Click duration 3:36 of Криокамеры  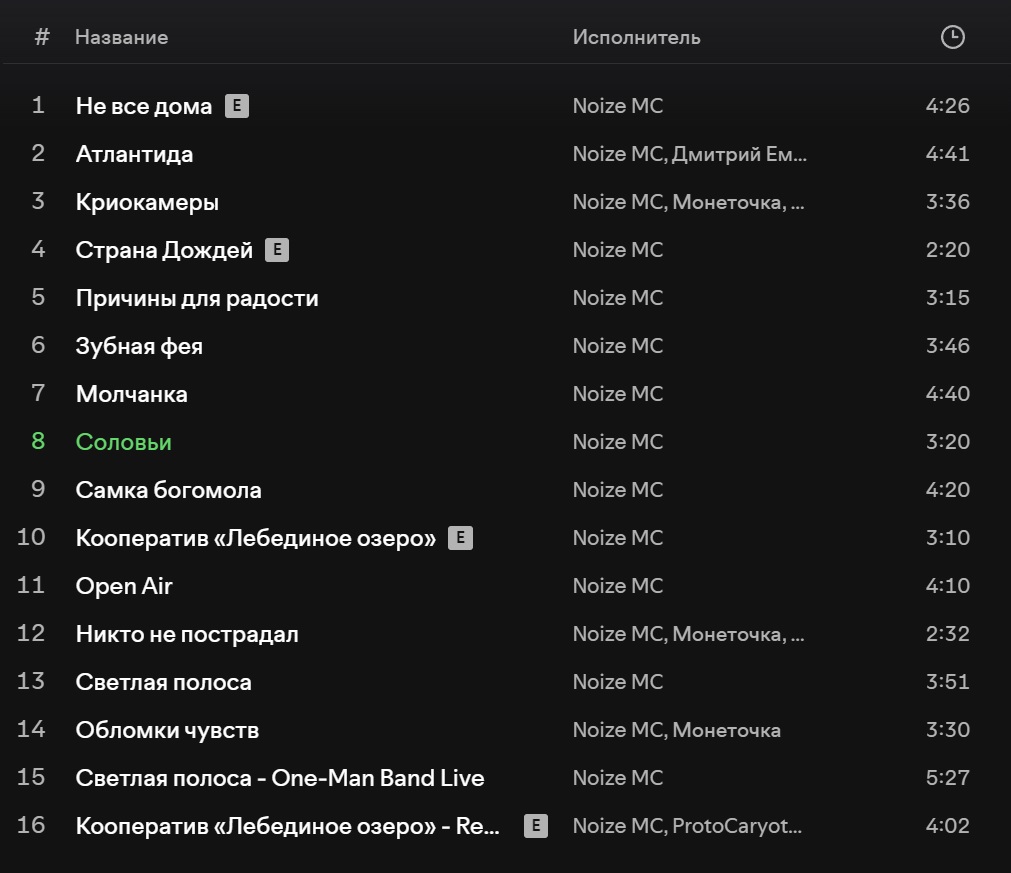947,202
